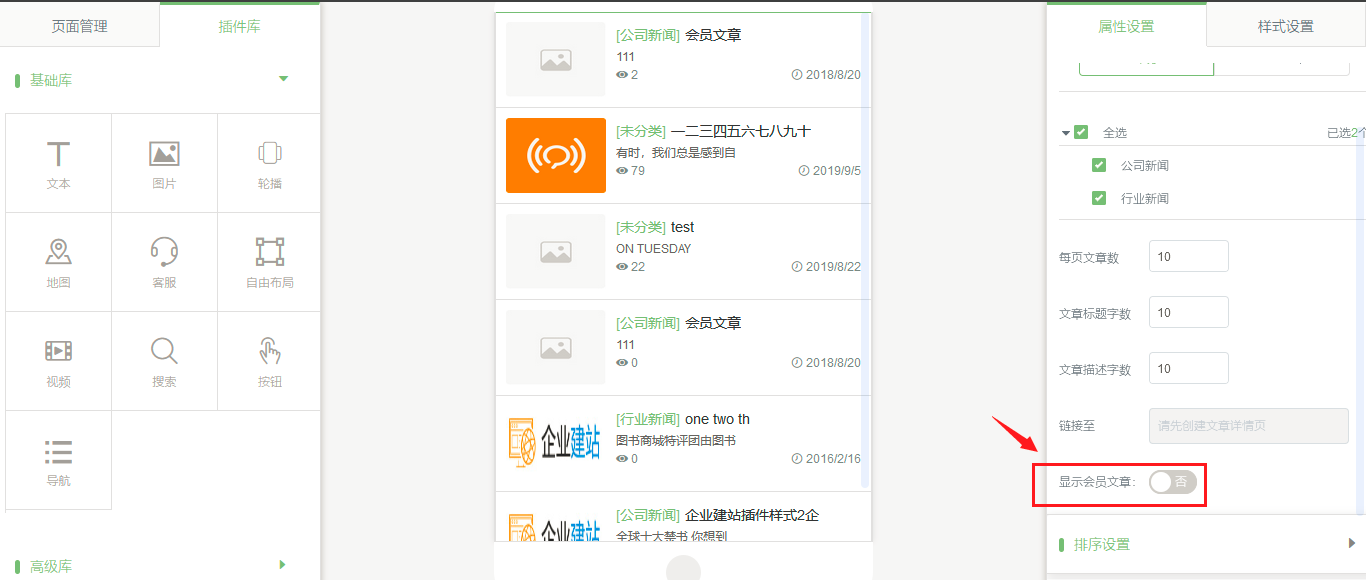Expand the 排序设置 section
Image resolution: width=1366 pixels, height=580 pixels.
(1352, 544)
